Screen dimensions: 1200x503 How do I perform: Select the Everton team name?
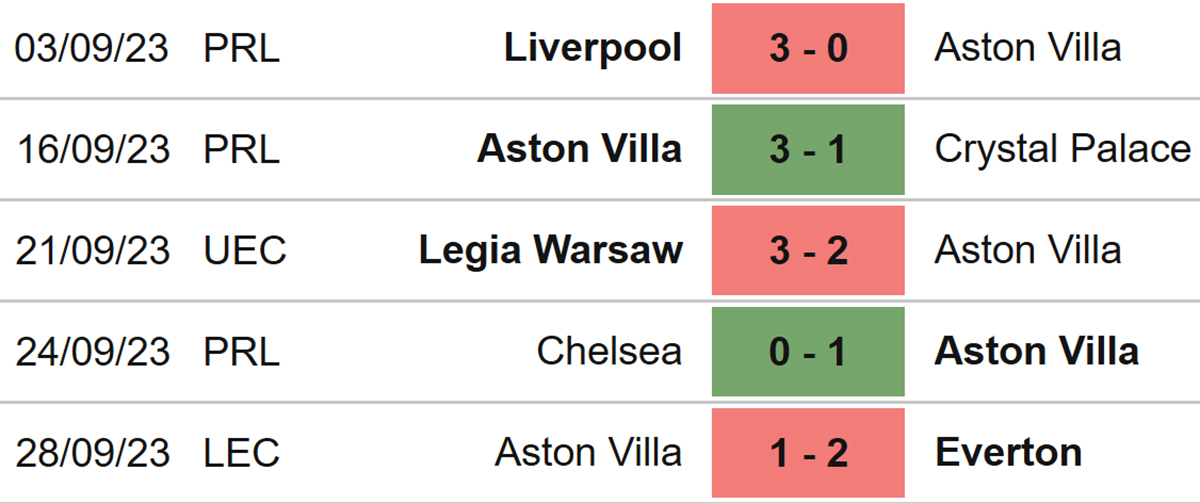(1008, 452)
